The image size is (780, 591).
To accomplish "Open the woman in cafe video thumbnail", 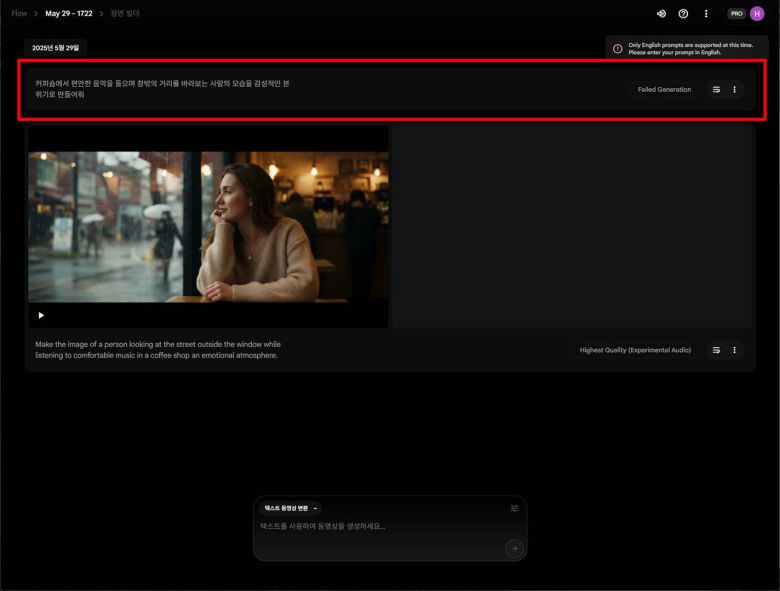I will 208,226.
